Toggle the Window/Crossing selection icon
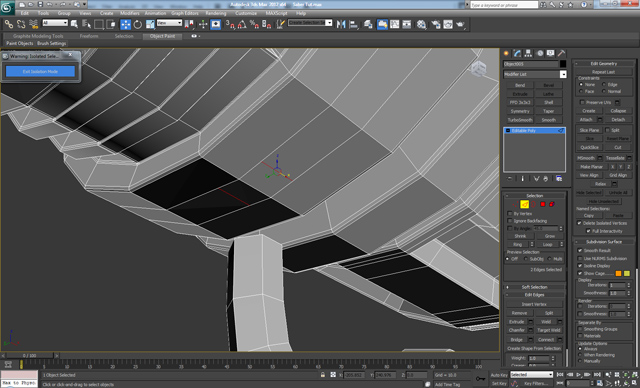The image size is (640, 388). pos(111,24)
